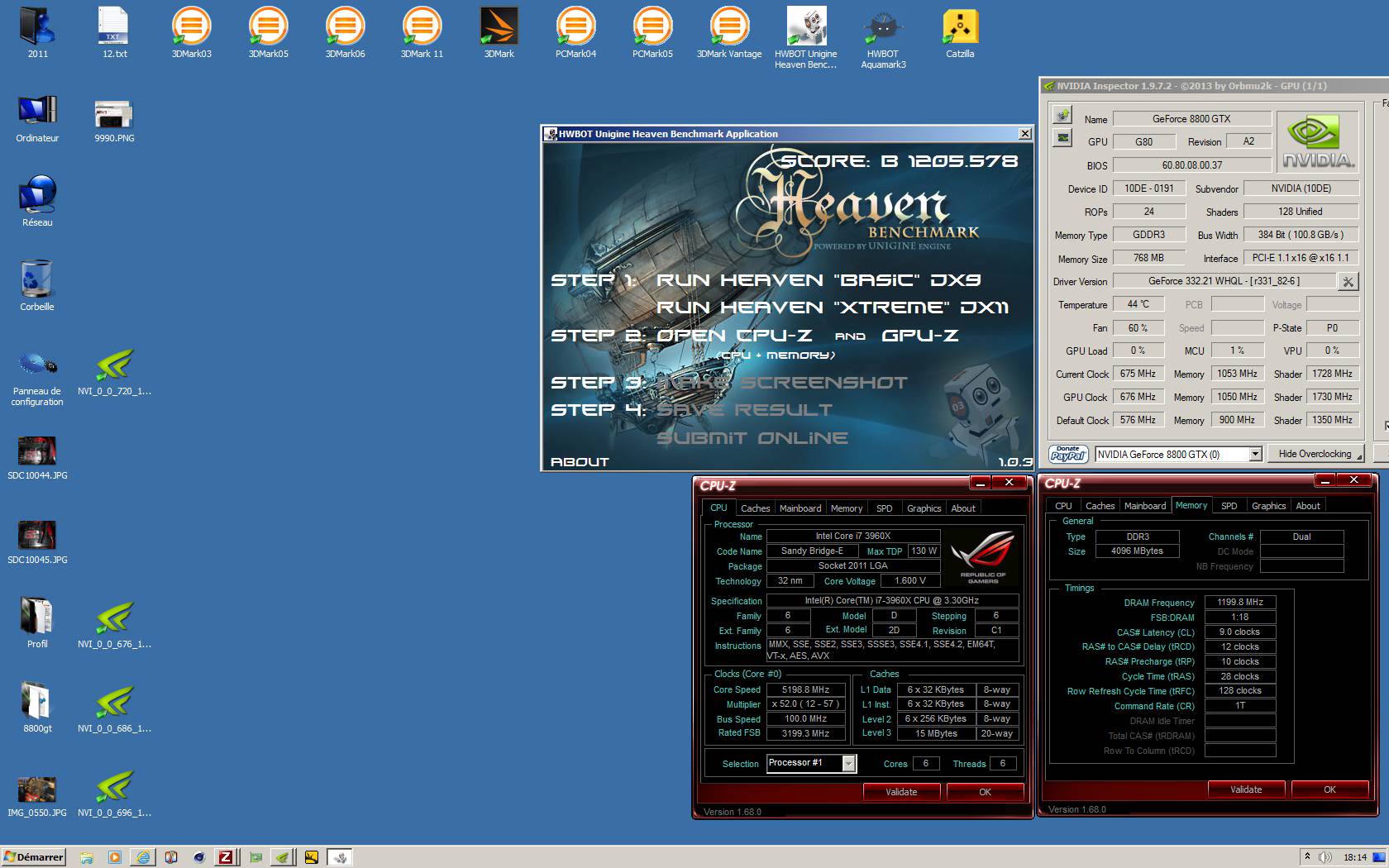Click the Core Speed value 5198.8 MHz
Viewport: 1389px width, 868px height.
tap(805, 689)
